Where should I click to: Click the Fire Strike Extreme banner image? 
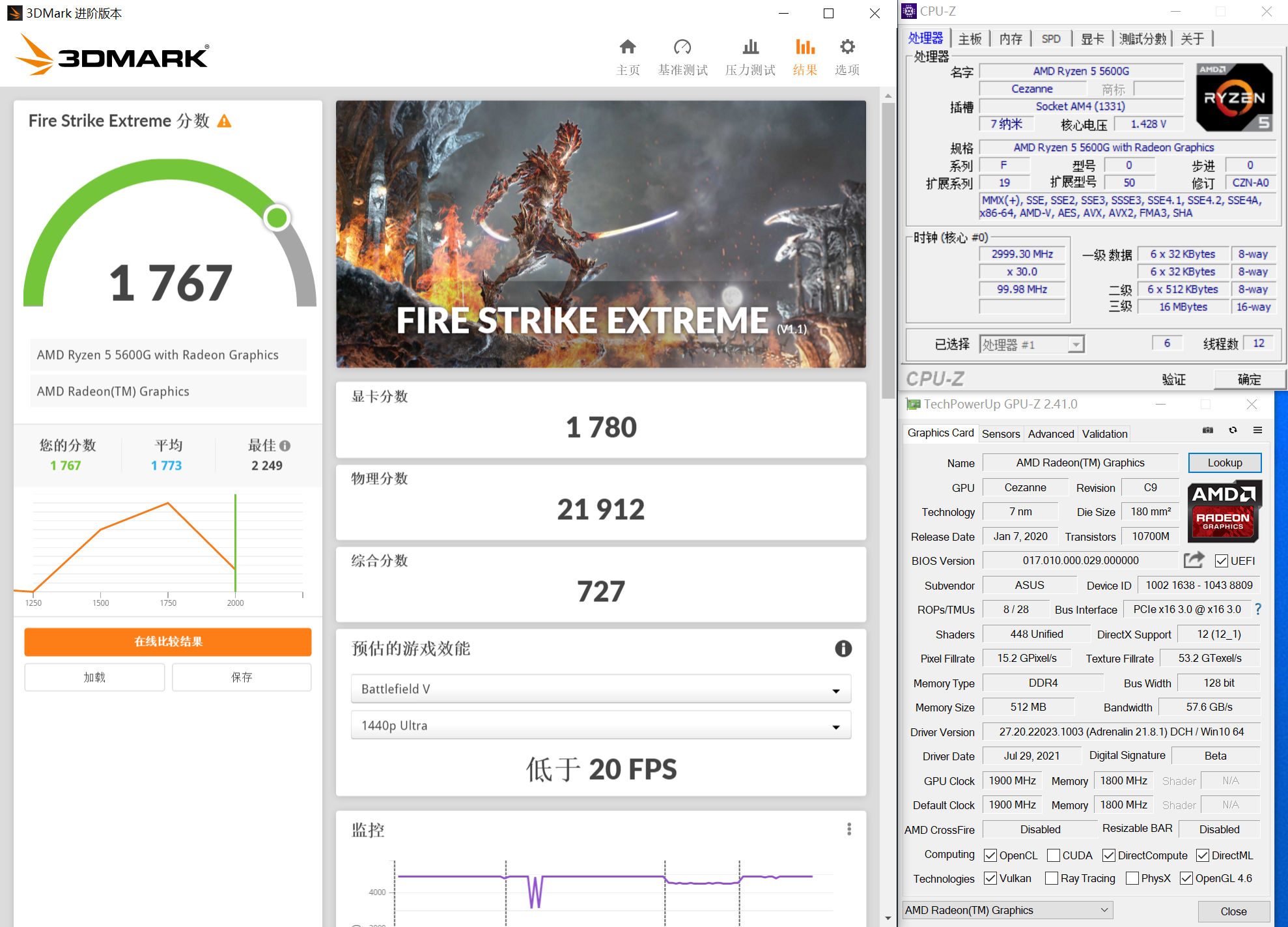click(x=601, y=234)
